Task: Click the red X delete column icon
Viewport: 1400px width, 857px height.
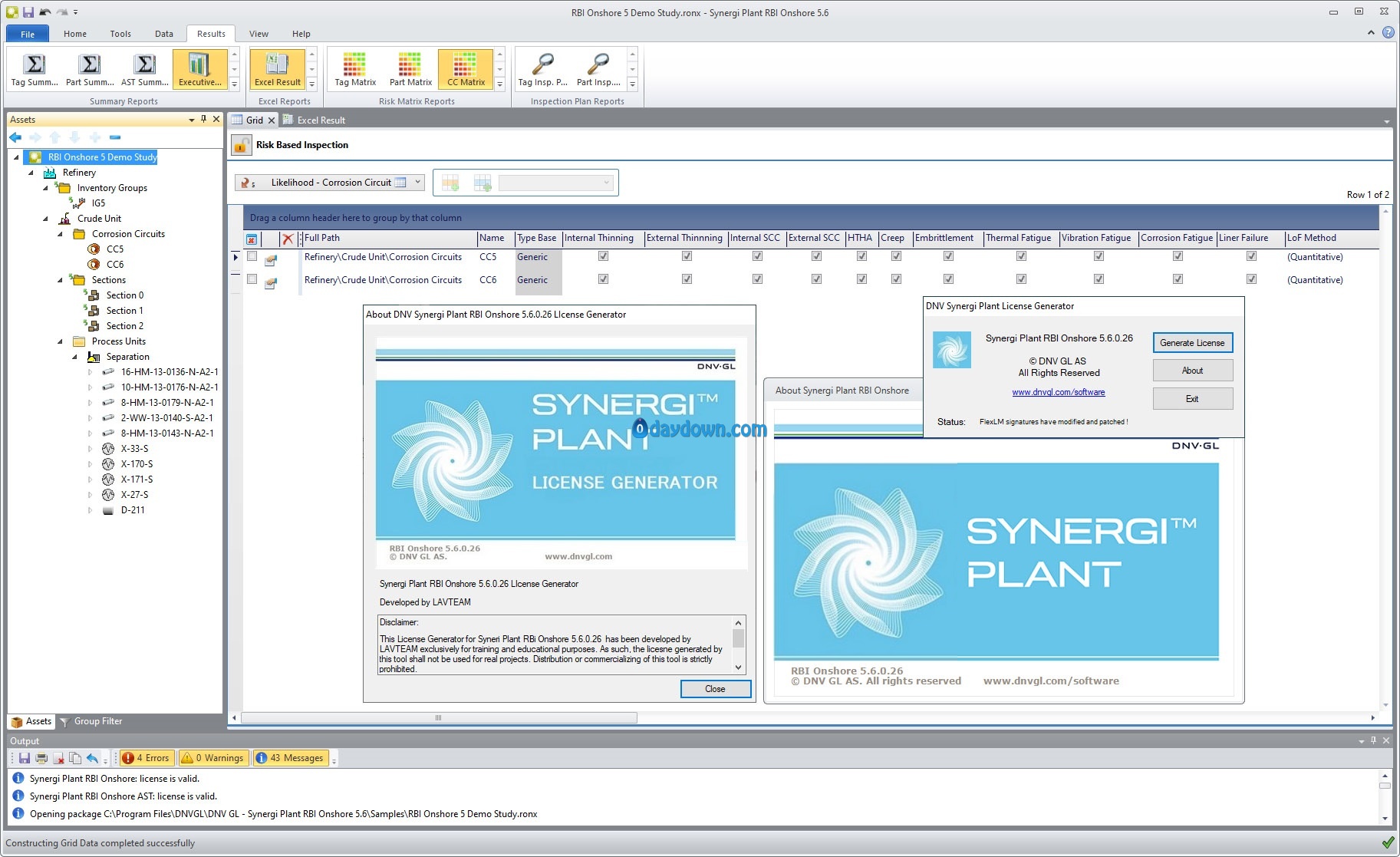Action: point(288,239)
